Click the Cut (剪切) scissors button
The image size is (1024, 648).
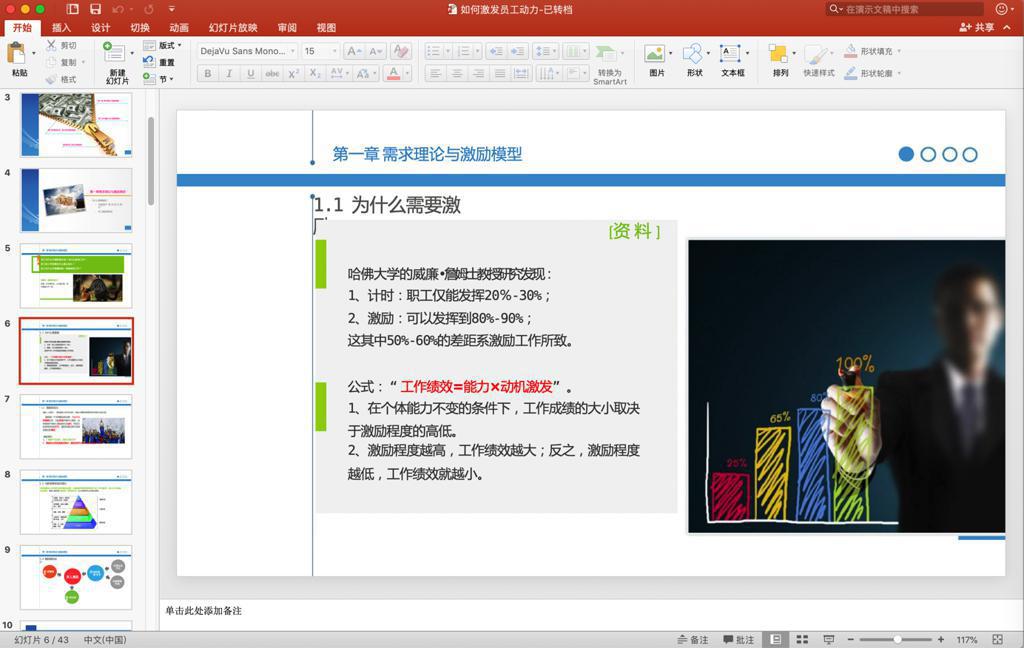click(61, 45)
